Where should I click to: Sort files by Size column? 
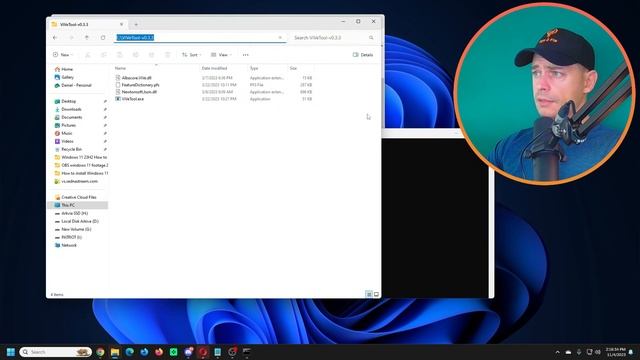click(293, 68)
